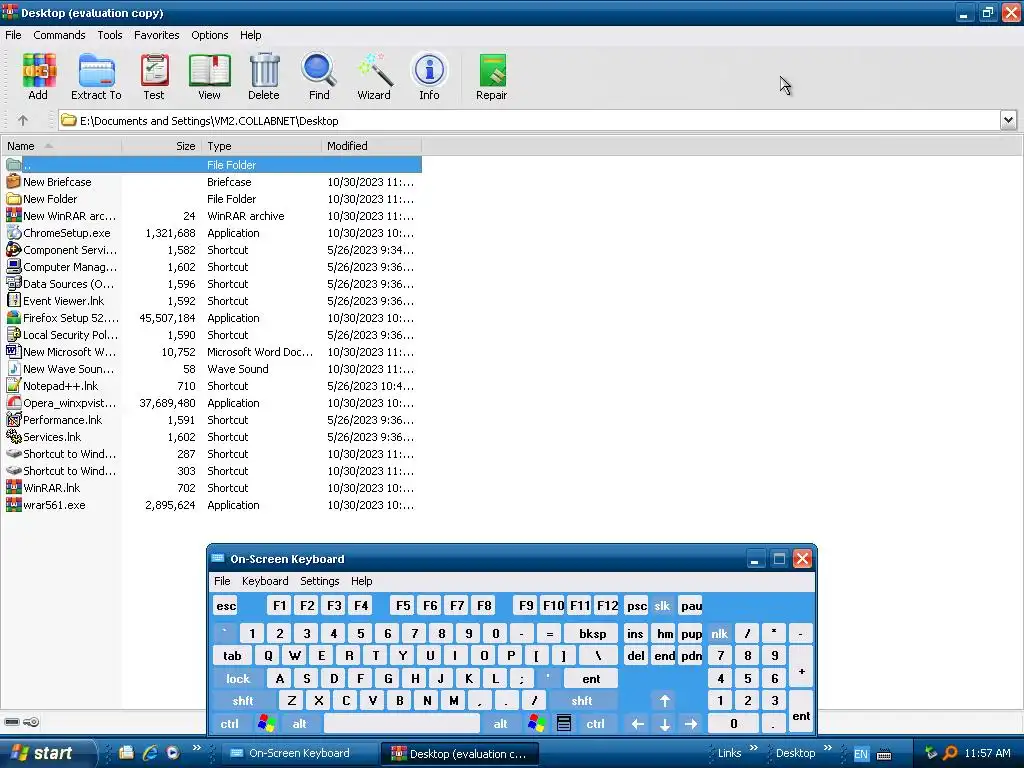The height and width of the screenshot is (768, 1024).
Task: Select the 'New Folder' row
Action: pos(212,199)
